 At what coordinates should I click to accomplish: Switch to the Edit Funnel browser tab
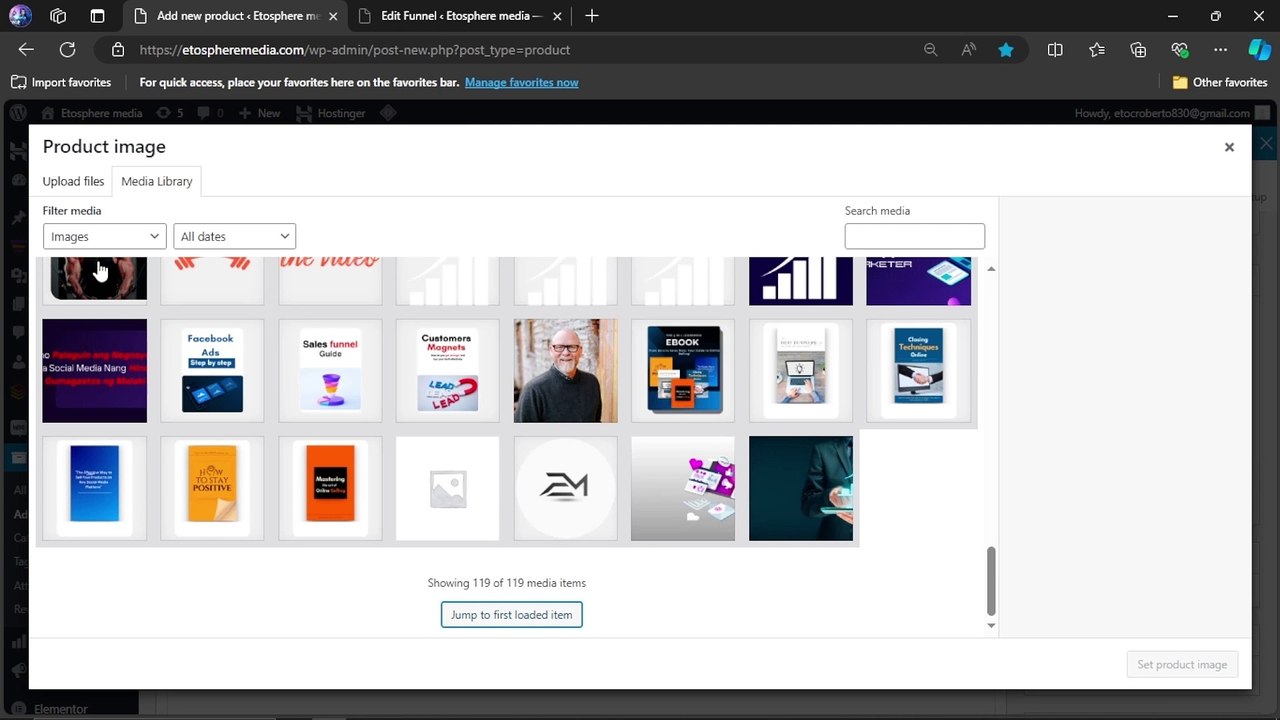click(x=461, y=16)
